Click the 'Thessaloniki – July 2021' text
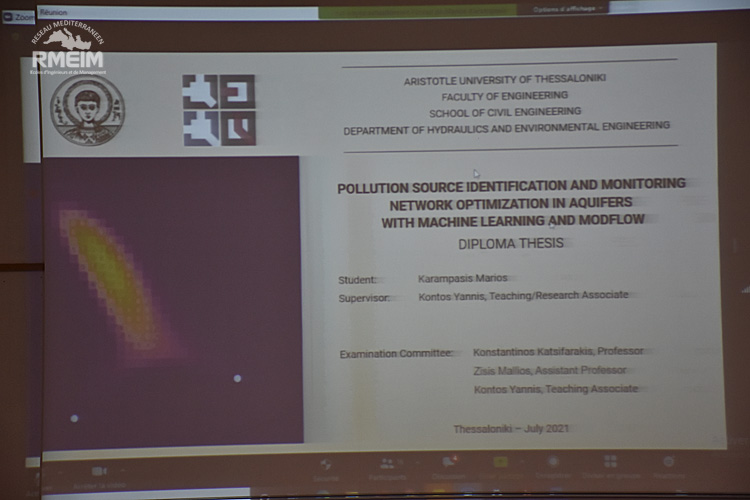750x500 pixels. tap(511, 428)
